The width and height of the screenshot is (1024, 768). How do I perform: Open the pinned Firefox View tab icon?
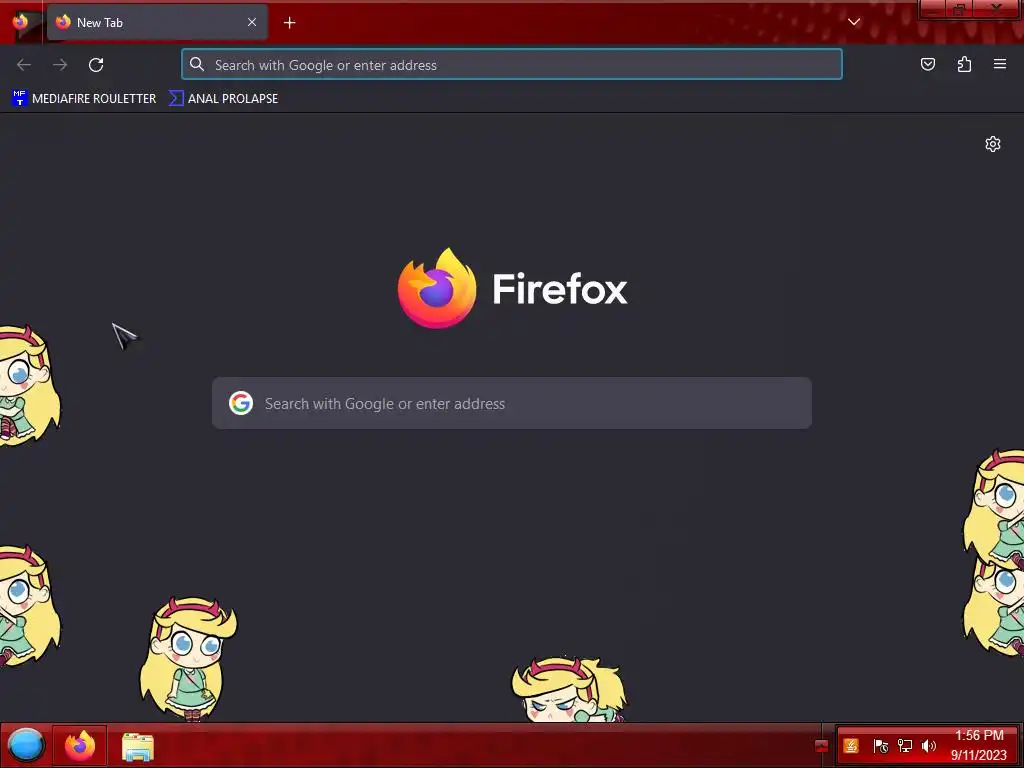coord(20,22)
